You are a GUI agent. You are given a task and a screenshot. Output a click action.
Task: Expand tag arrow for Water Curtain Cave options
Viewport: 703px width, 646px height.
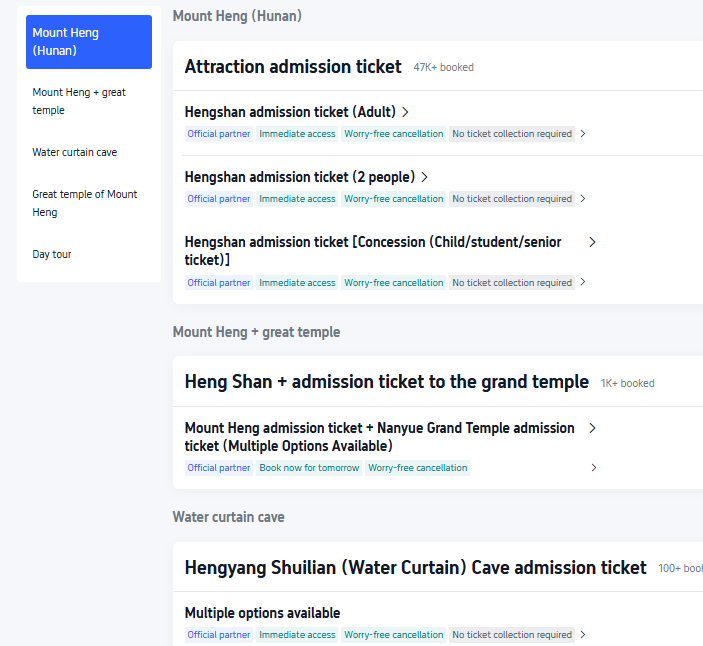[x=583, y=634]
